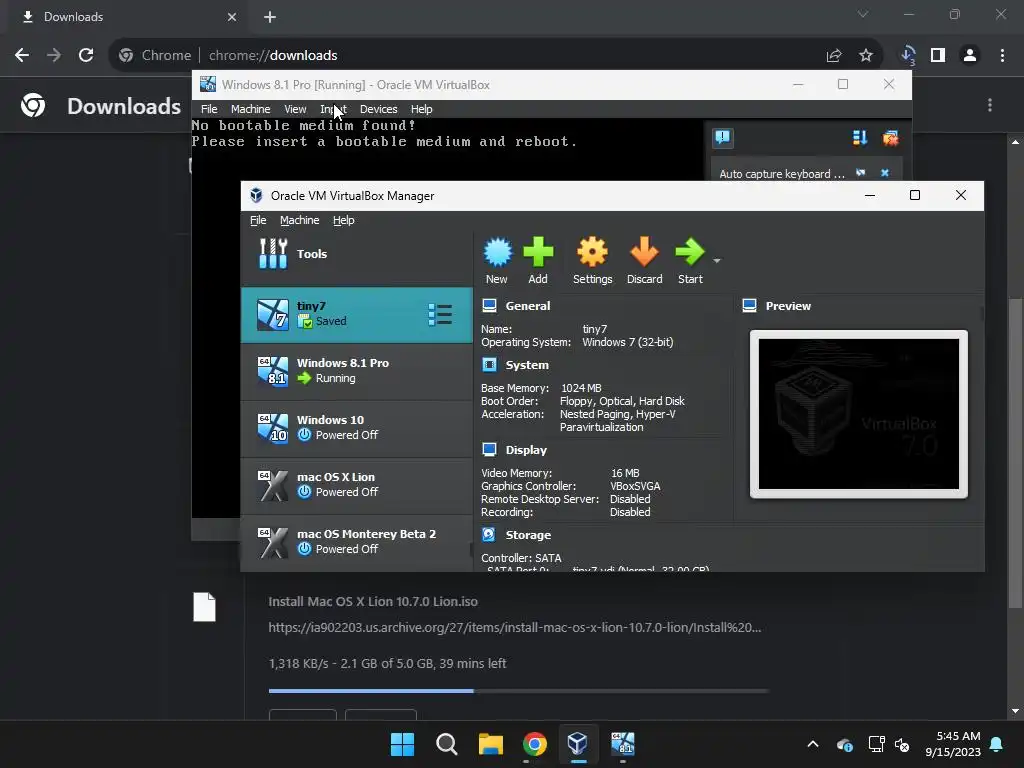Open Chrome tab search chevron

(863, 14)
